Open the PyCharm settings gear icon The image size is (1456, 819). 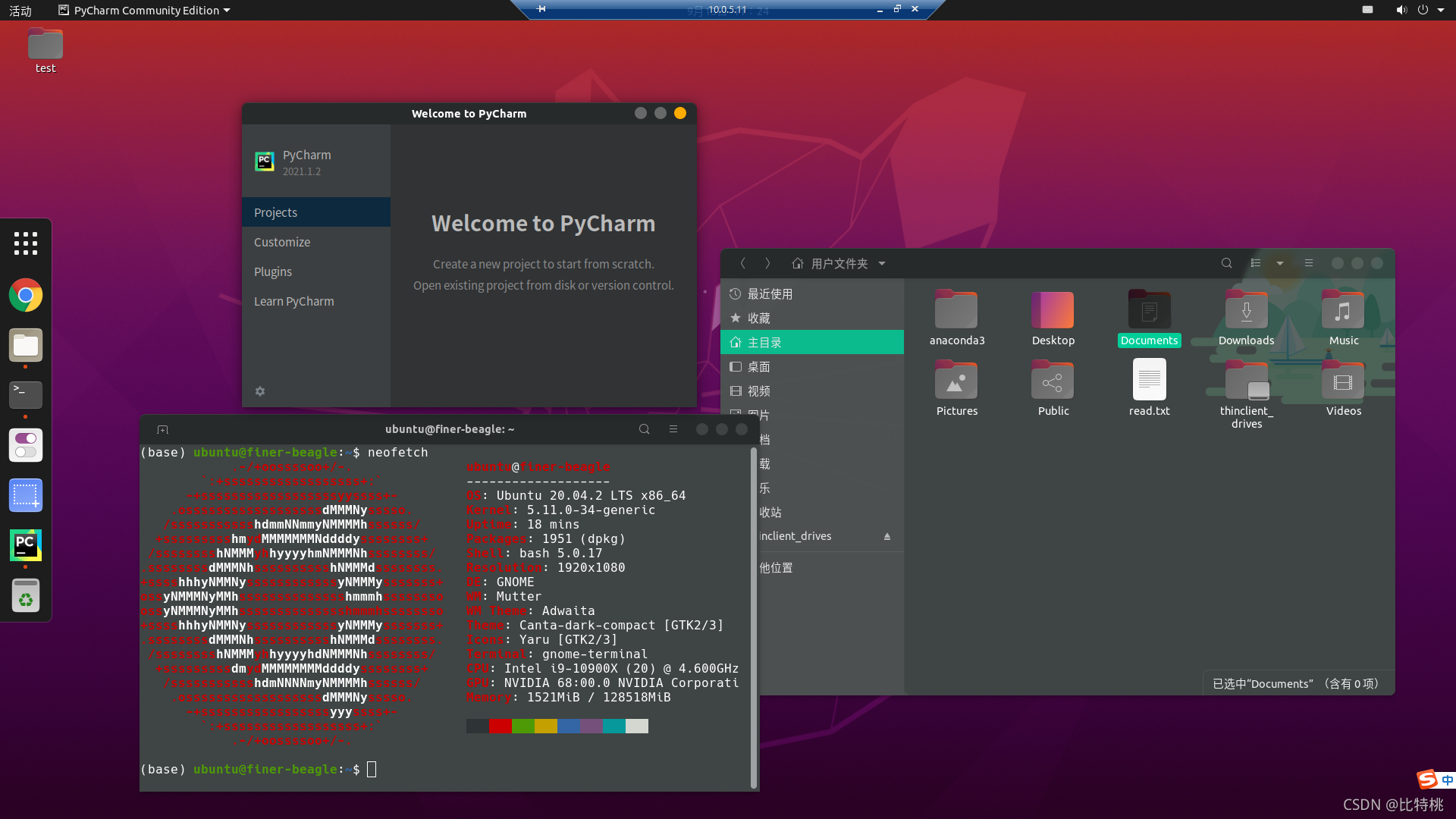pos(260,391)
